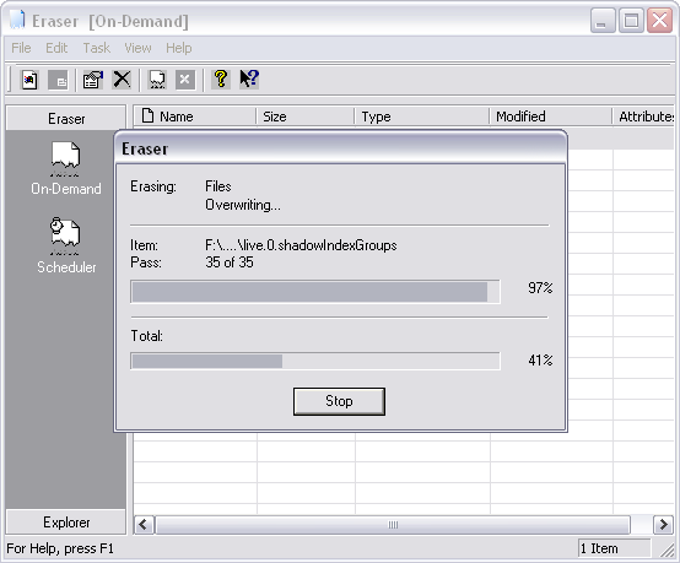The width and height of the screenshot is (680, 563).
Task: Click 'For Help, press F1' status text
Action: [60, 549]
